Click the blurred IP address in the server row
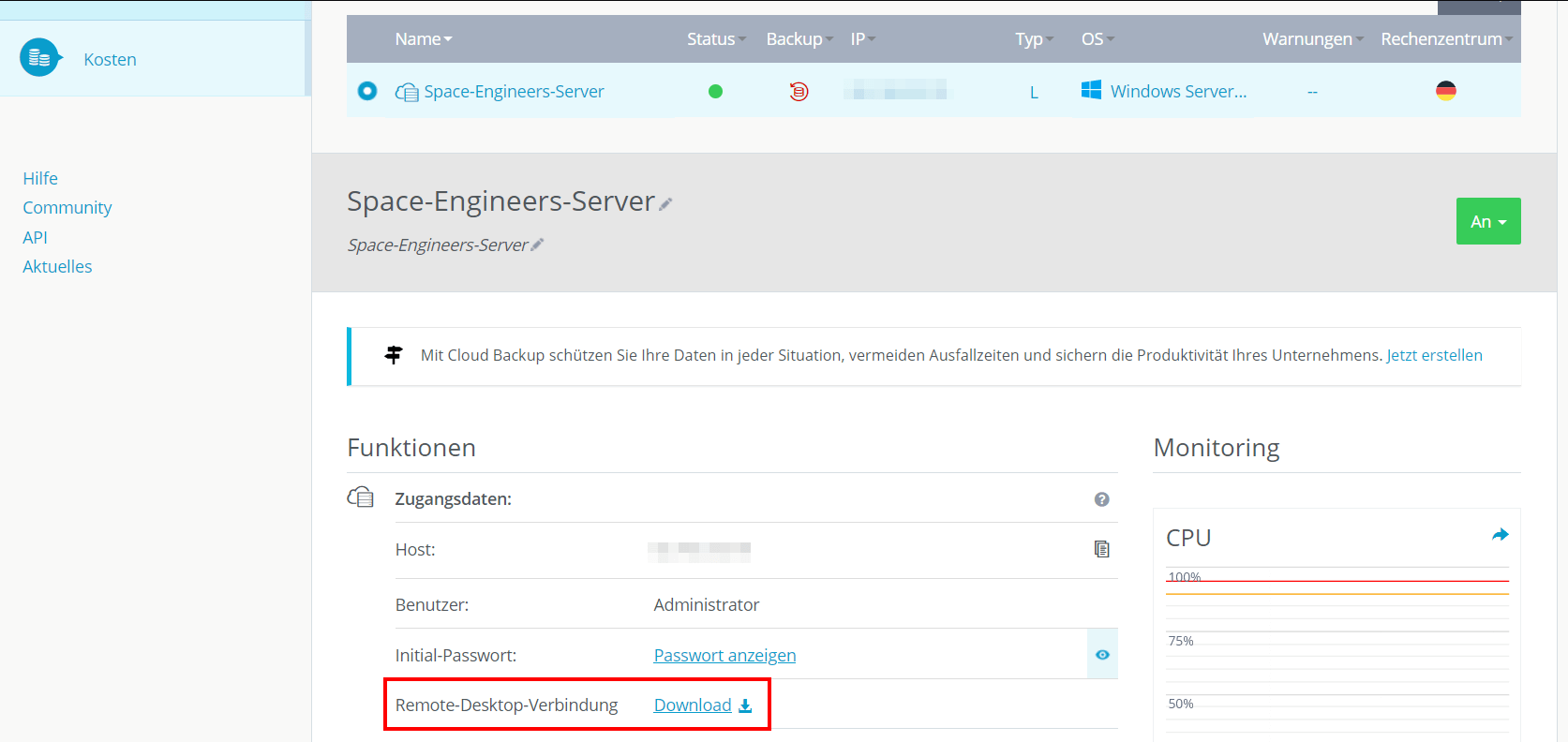Viewport: 1568px width, 742px height. coord(895,91)
